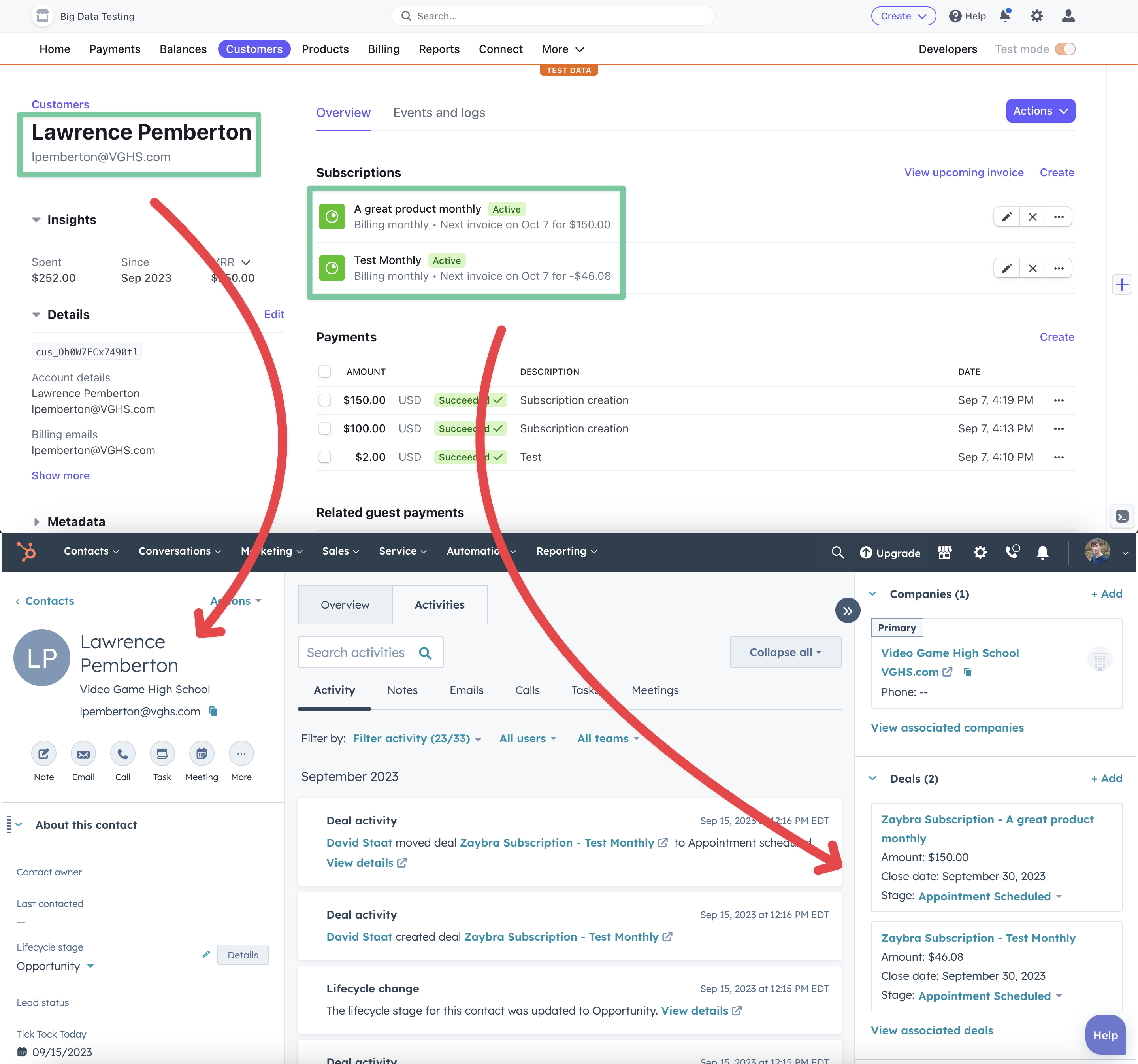
Task: Open the customer Actions dropdown
Action: click(x=1040, y=111)
